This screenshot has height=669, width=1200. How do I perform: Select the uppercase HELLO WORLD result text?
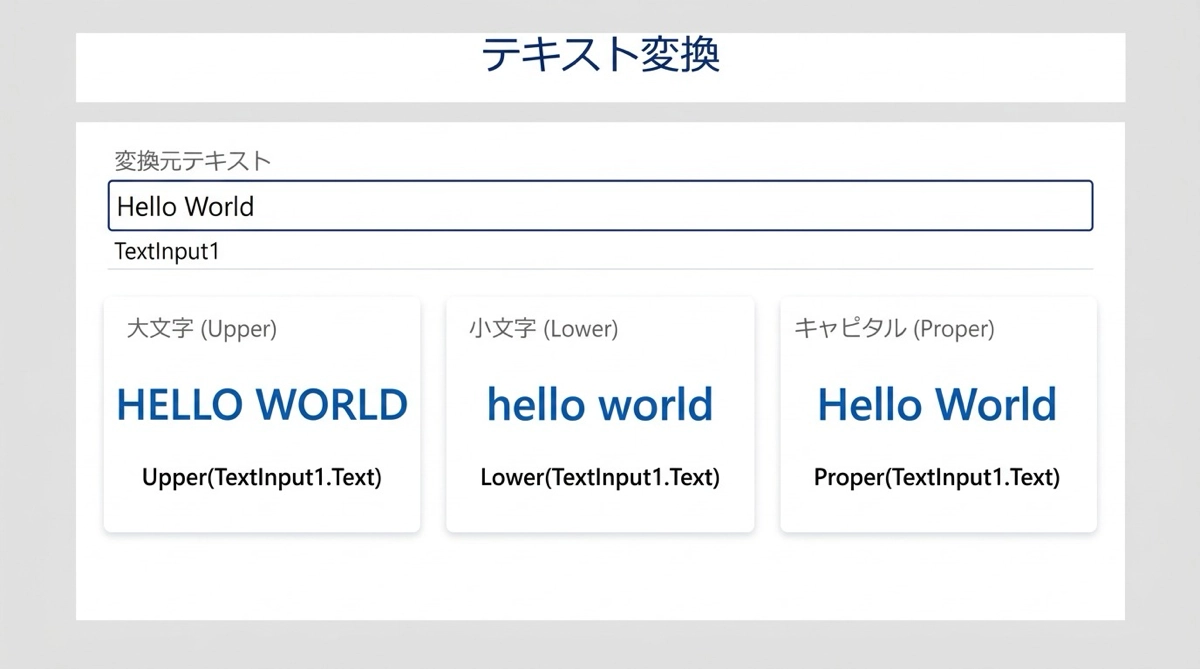pos(262,405)
